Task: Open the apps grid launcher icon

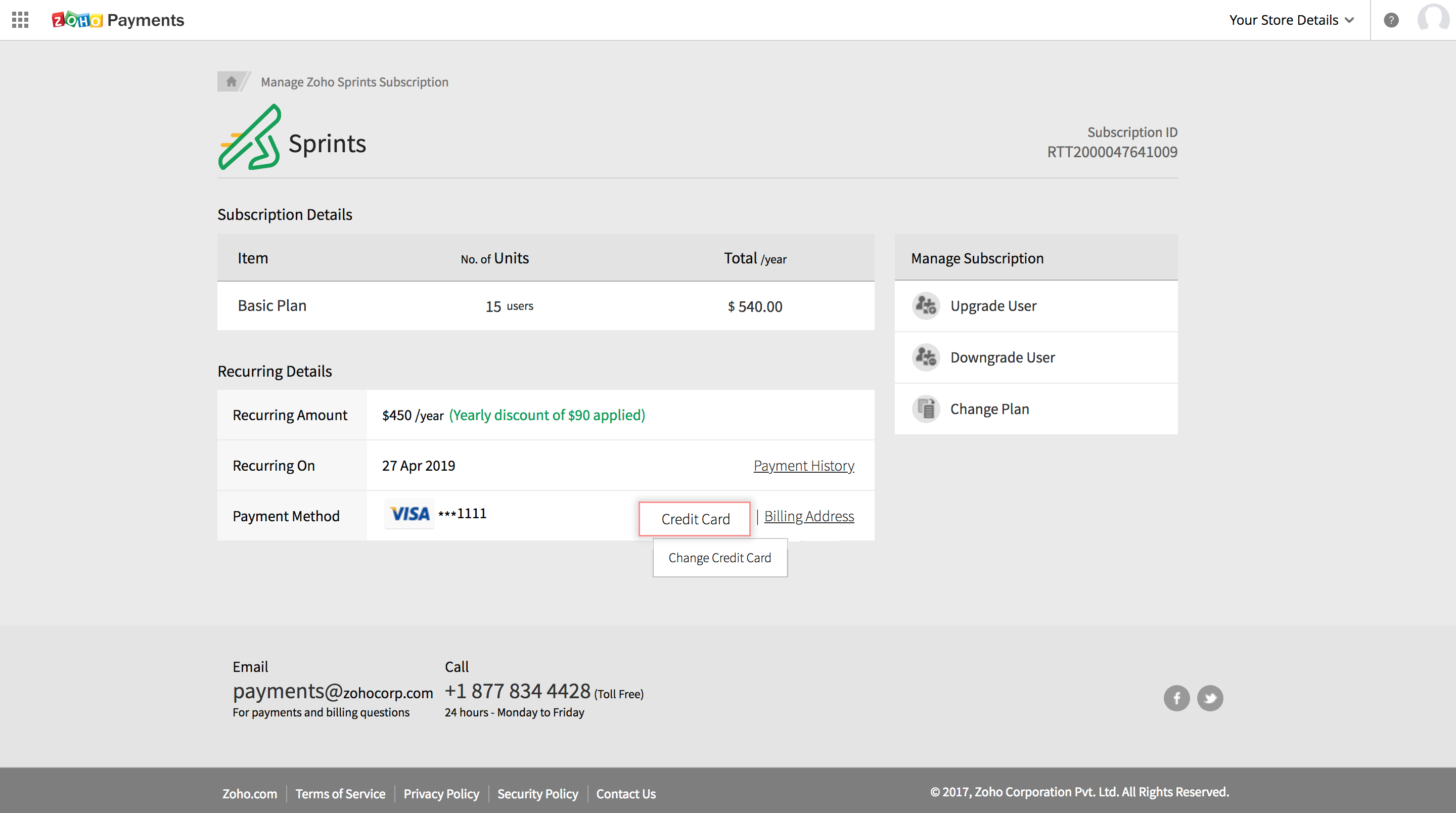Action: click(x=20, y=20)
